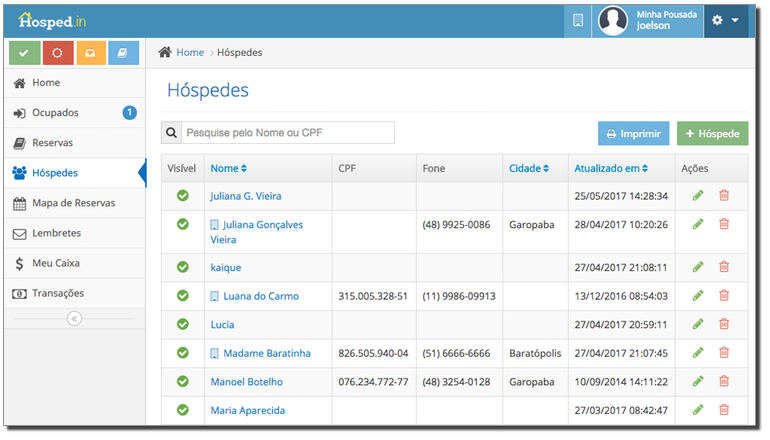The image size is (770, 440).
Task: Click the green checkmark quick-action button
Action: point(23,53)
